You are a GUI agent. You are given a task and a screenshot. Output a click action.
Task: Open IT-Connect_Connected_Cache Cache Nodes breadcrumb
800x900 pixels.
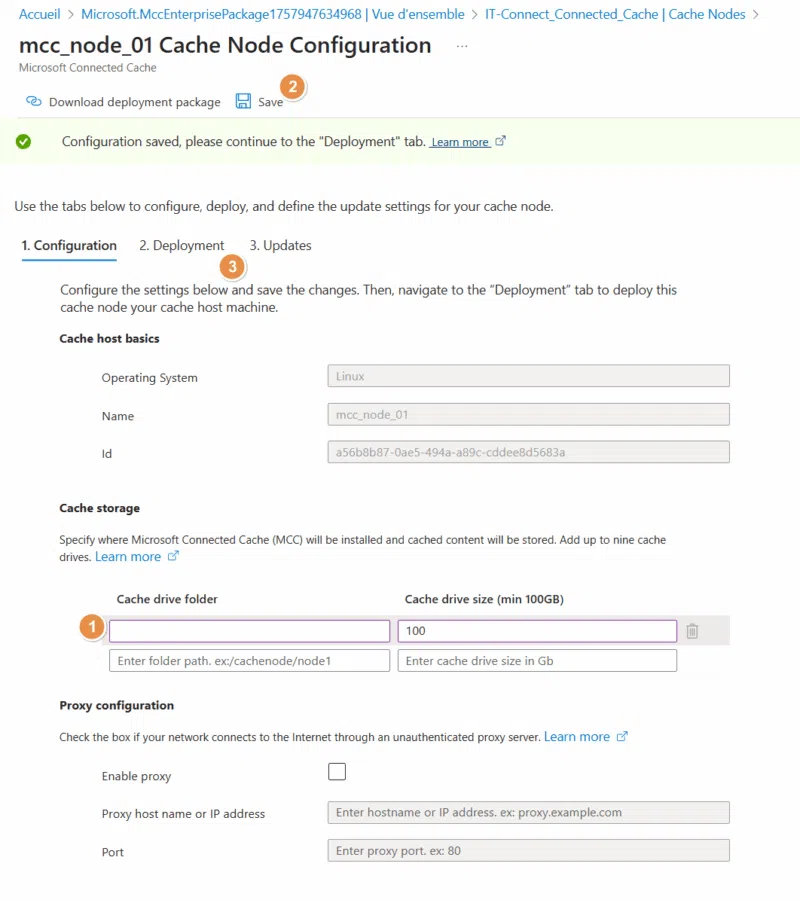coord(616,15)
